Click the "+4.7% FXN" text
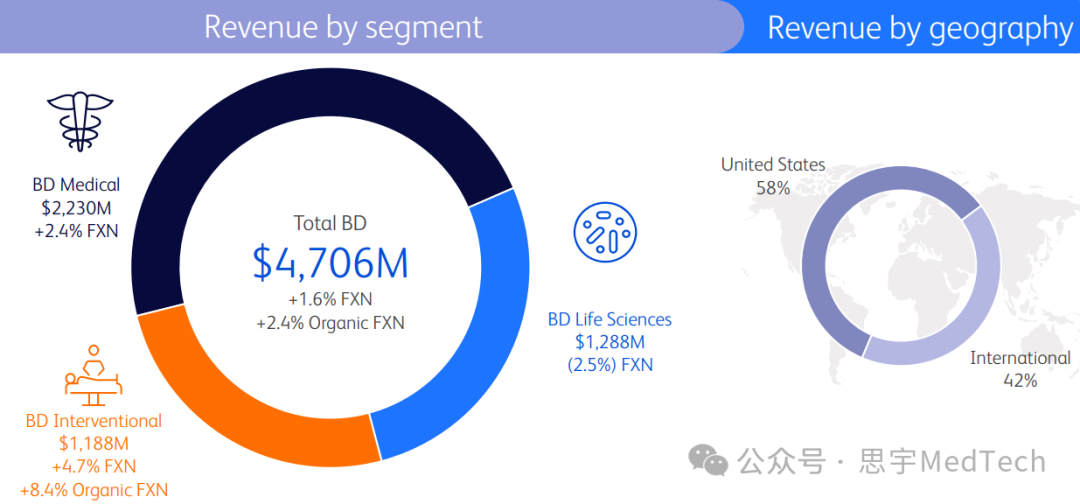Viewport: 1080px width, 504px height. point(94,466)
